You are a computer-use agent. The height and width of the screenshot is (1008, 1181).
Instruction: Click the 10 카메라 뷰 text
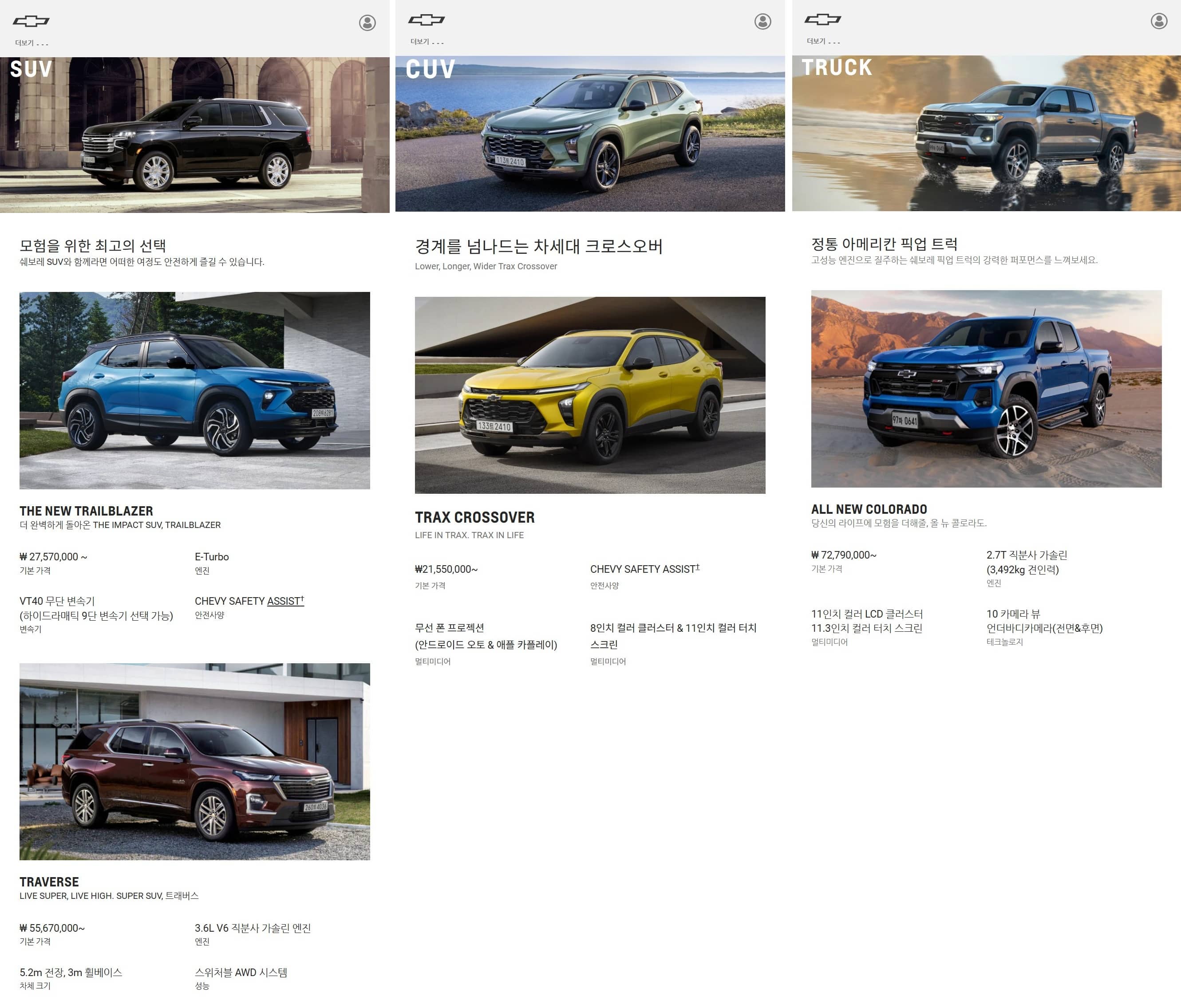1013,614
